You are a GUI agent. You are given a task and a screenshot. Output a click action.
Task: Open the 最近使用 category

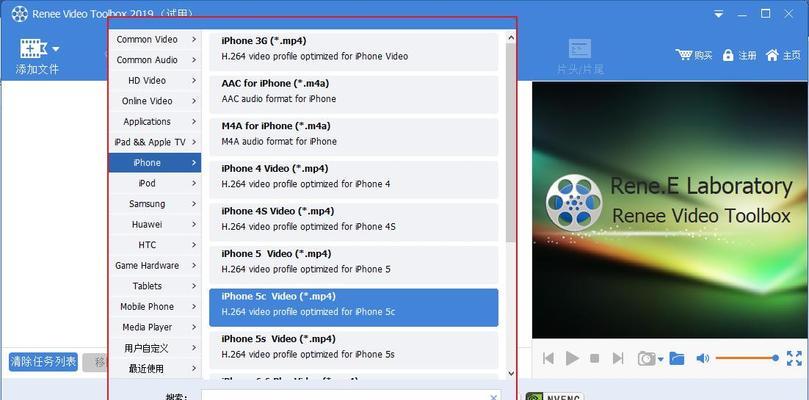pyautogui.click(x=155, y=369)
